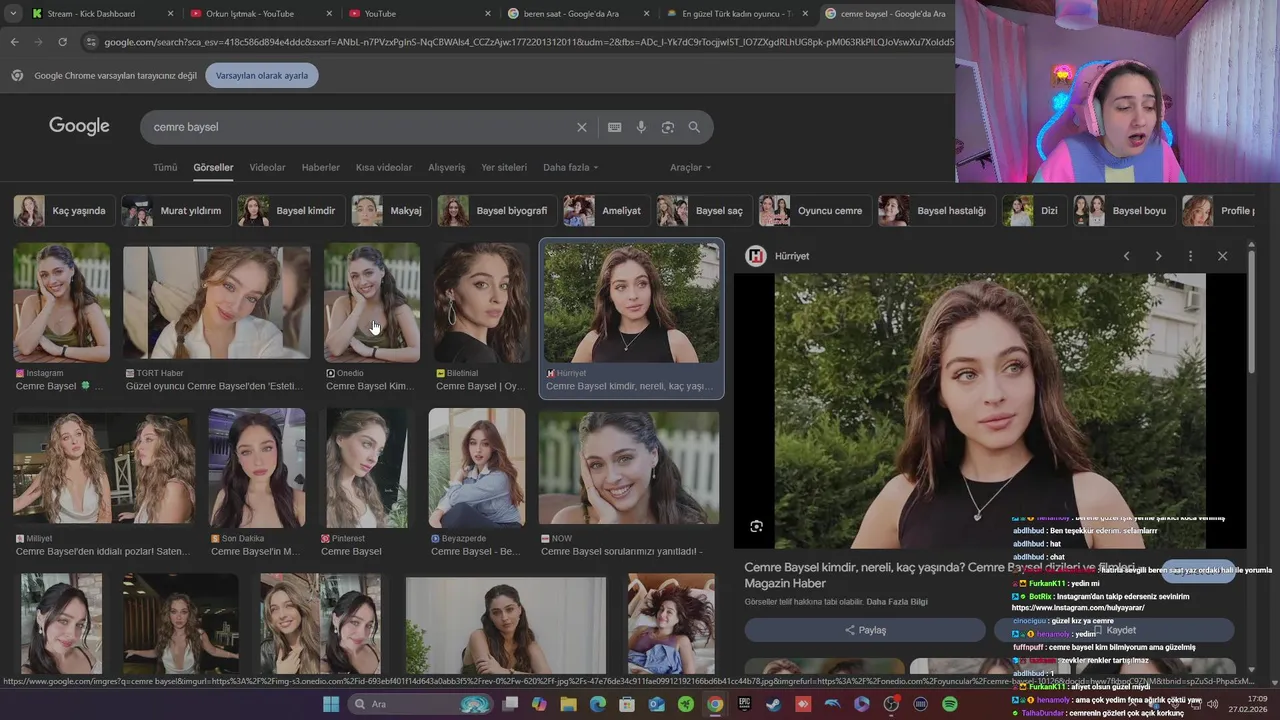1280x720 pixels.
Task: Click the cemre baysel search input field
Action: coord(360,127)
